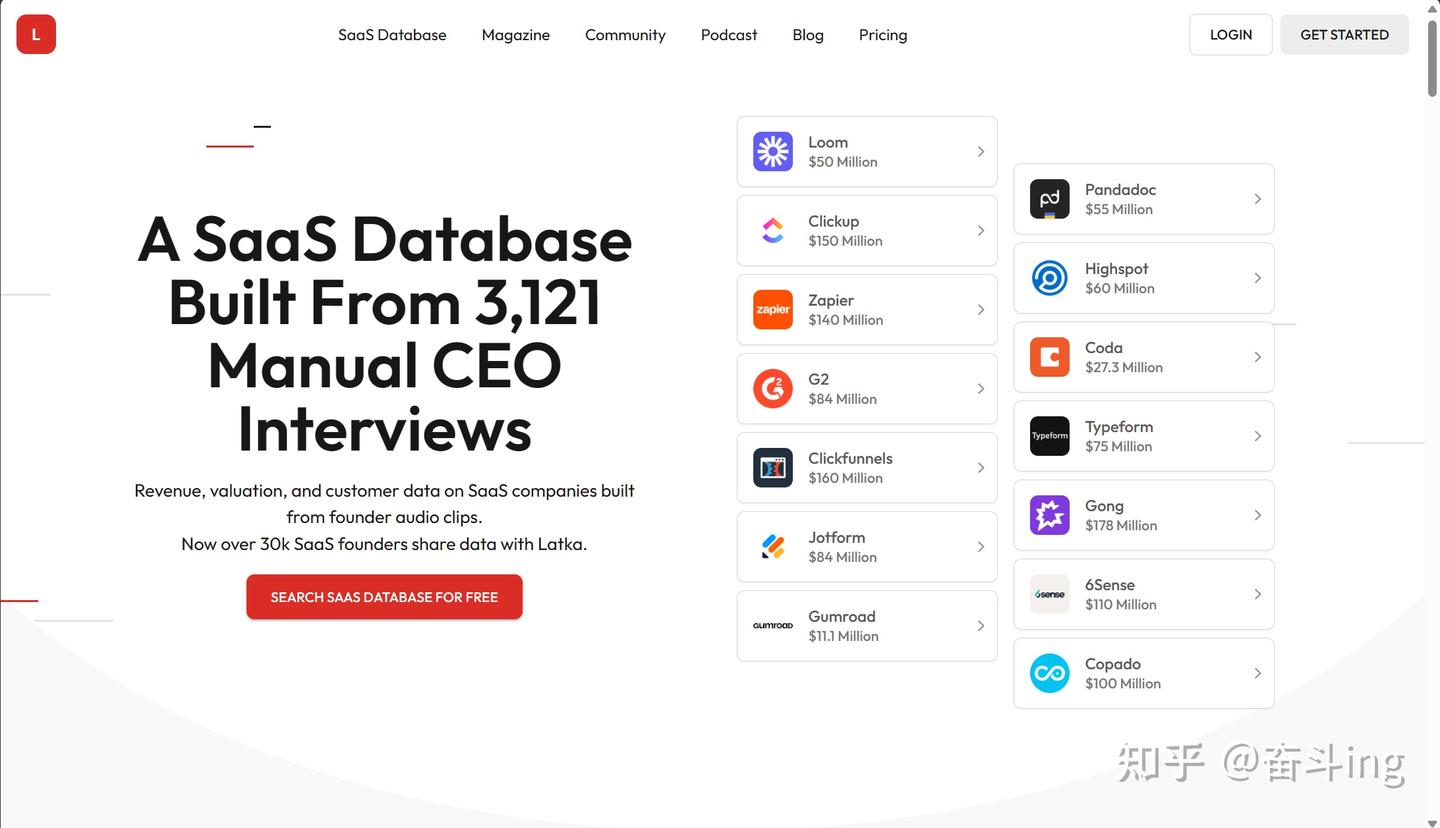Click the Gumroad $11.1 Million revenue text
Image resolution: width=1440 pixels, height=828 pixels.
(843, 636)
